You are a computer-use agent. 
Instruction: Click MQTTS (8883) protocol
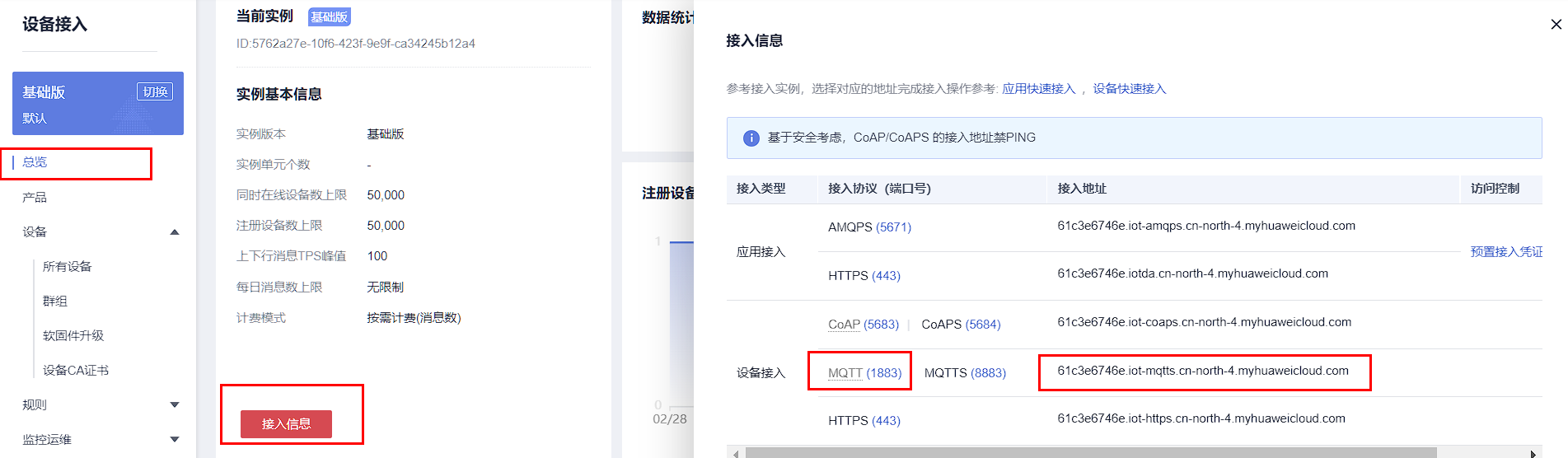[965, 373]
